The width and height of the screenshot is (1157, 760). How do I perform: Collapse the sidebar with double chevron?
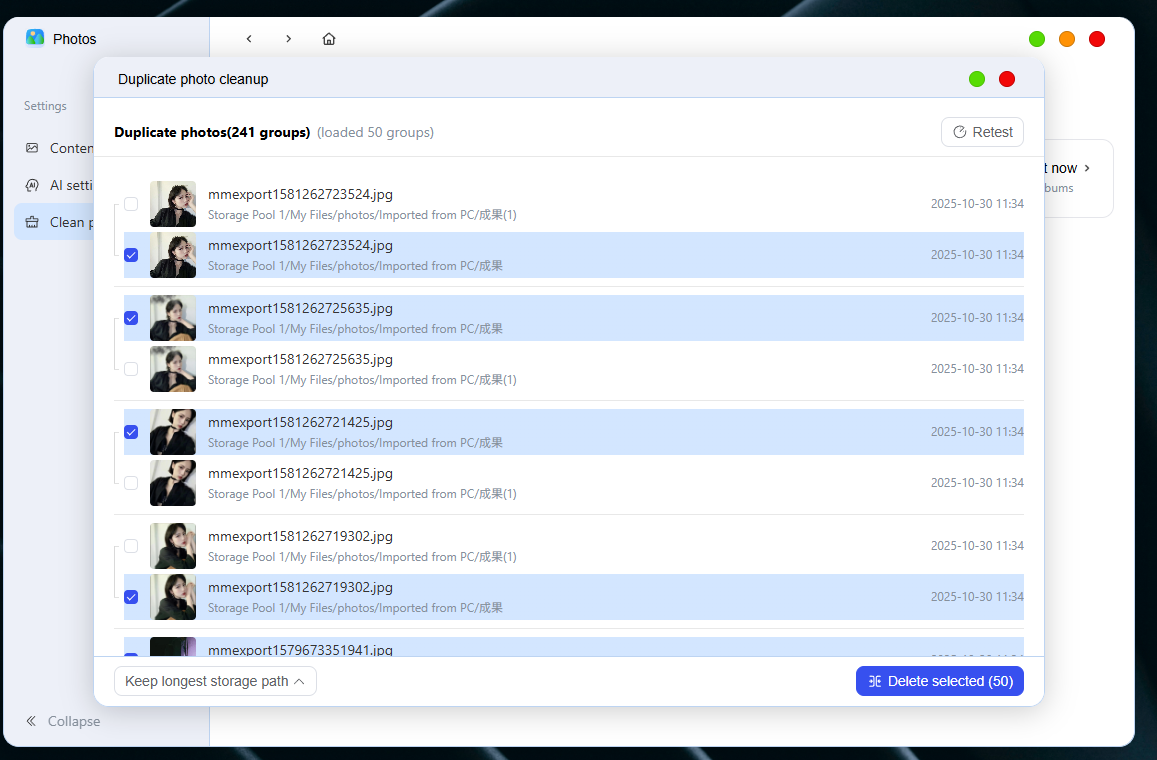pos(31,721)
